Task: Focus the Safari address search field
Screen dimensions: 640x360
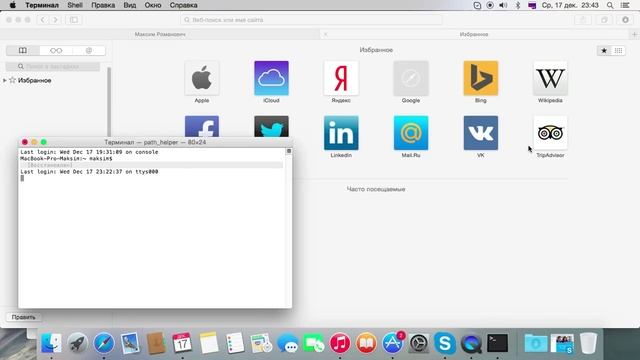Action: 311,20
